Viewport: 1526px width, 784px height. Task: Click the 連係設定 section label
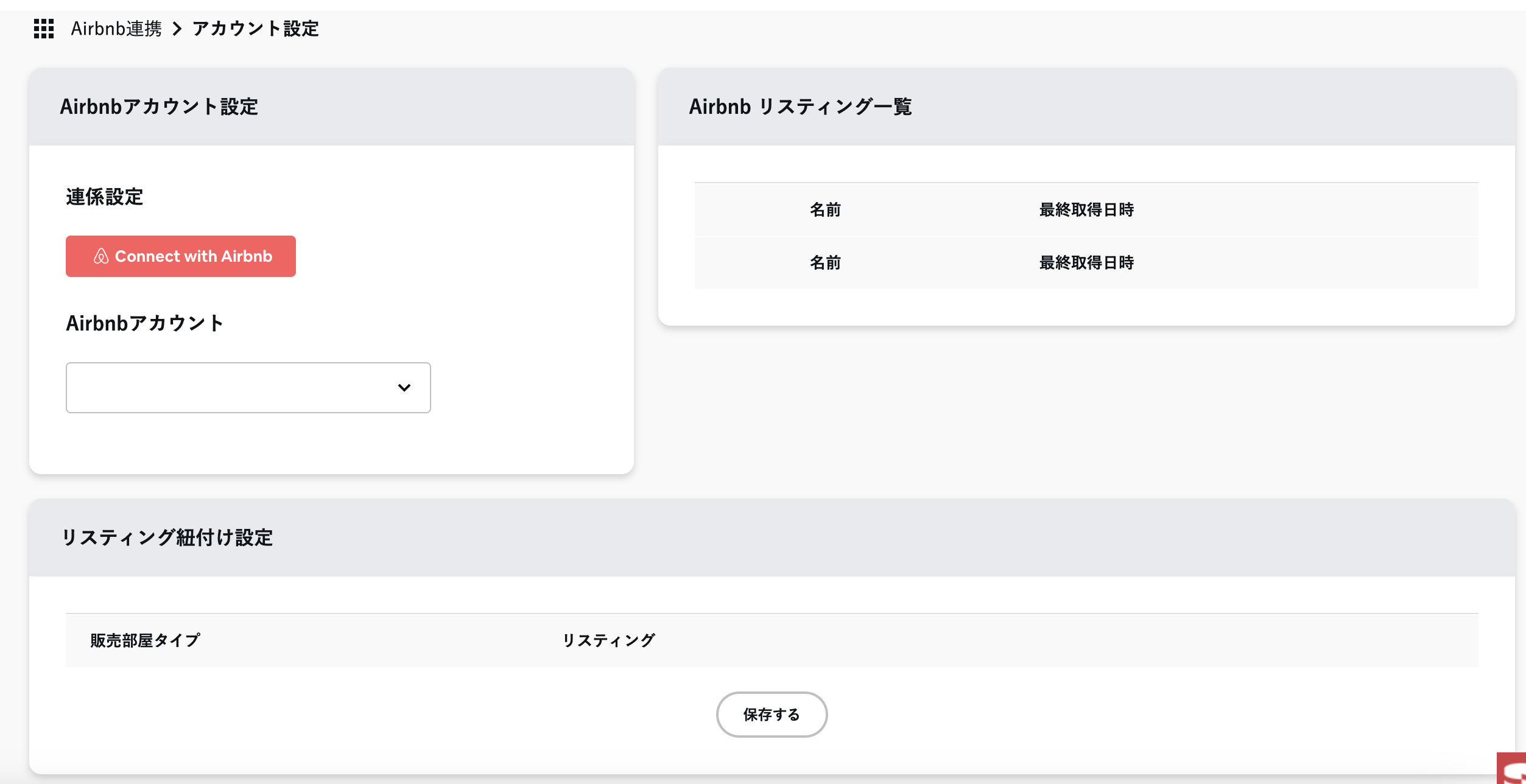[105, 197]
